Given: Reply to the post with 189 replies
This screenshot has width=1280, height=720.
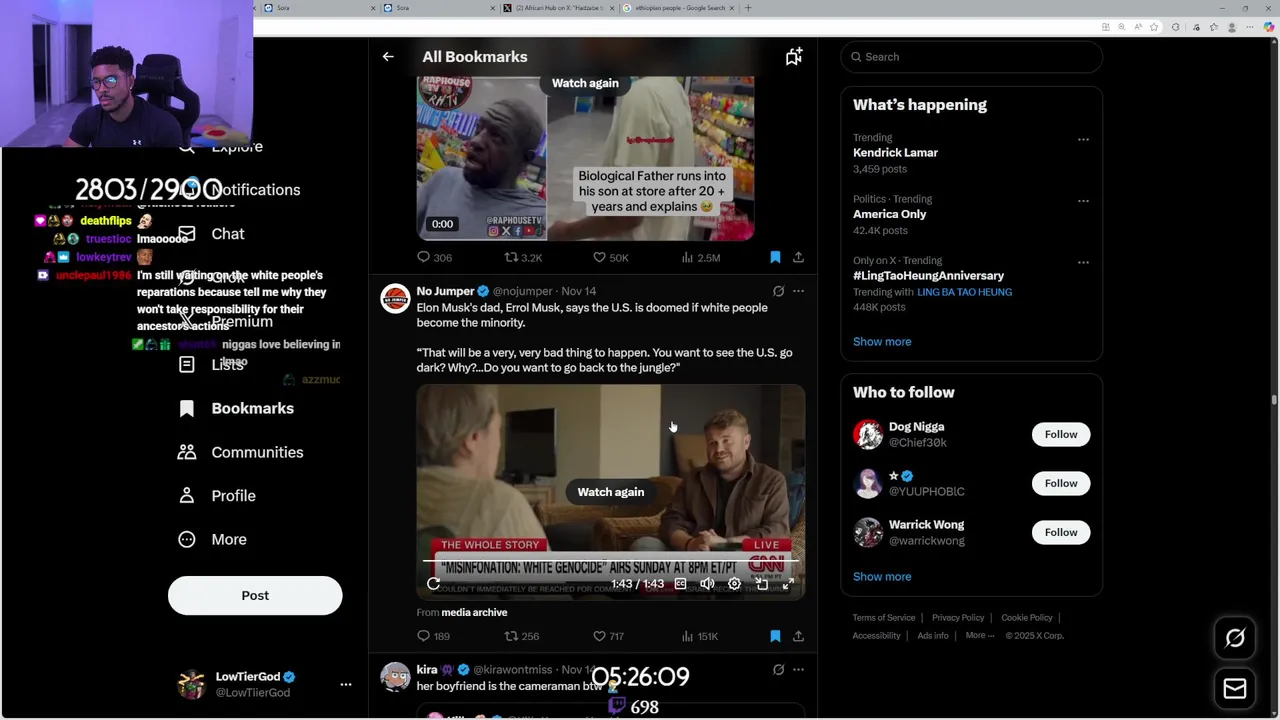Looking at the screenshot, I should click(x=433, y=636).
